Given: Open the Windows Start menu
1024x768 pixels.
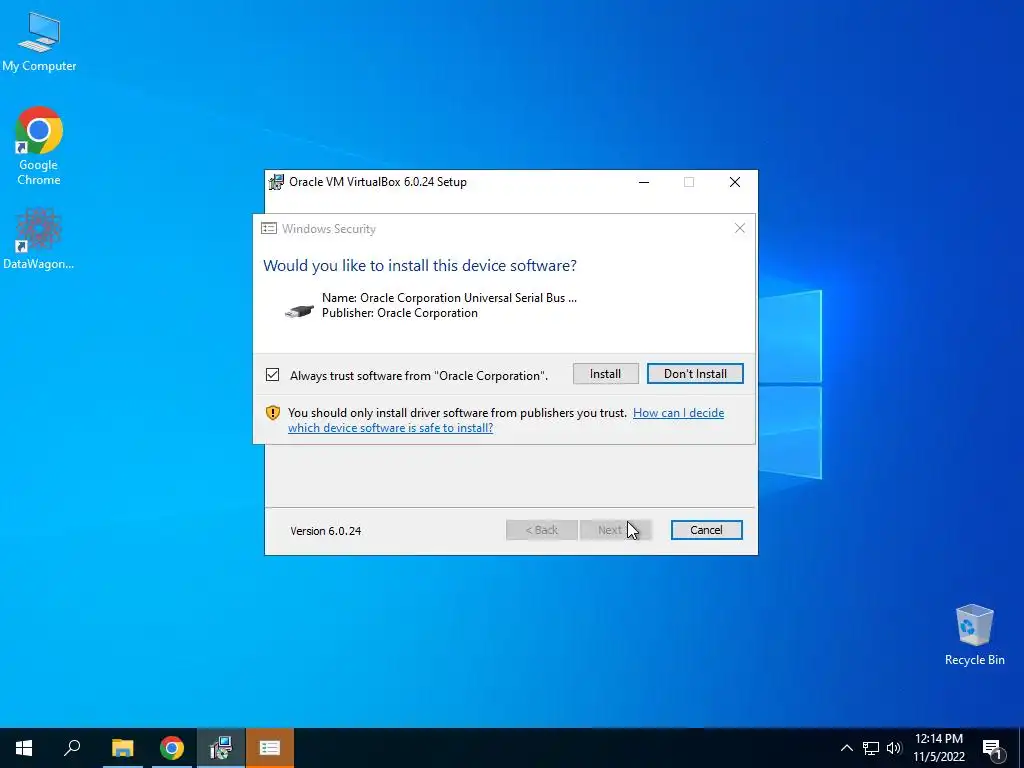Looking at the screenshot, I should (x=24, y=748).
